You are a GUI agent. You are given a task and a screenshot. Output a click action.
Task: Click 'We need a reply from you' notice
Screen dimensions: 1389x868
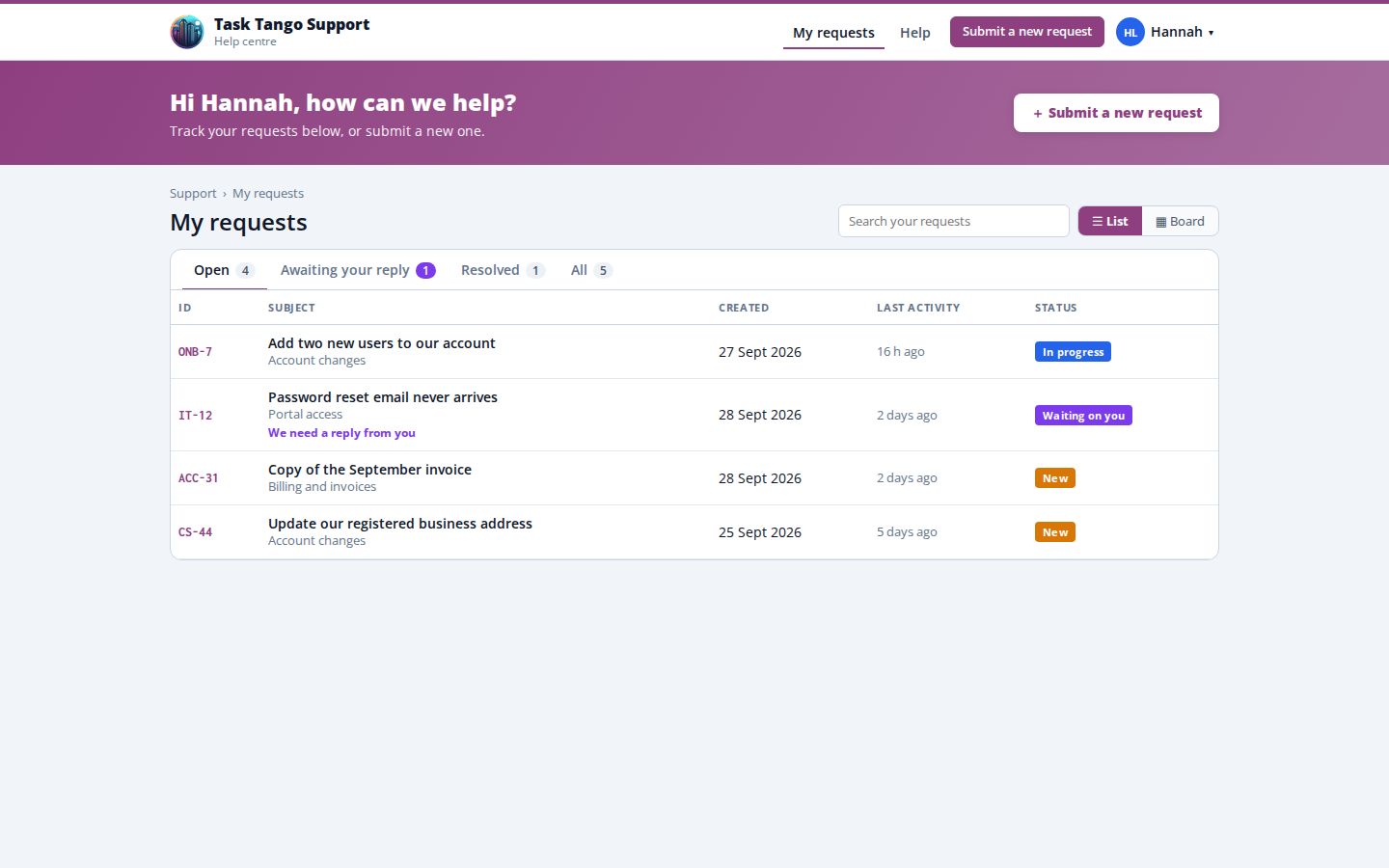click(x=341, y=433)
